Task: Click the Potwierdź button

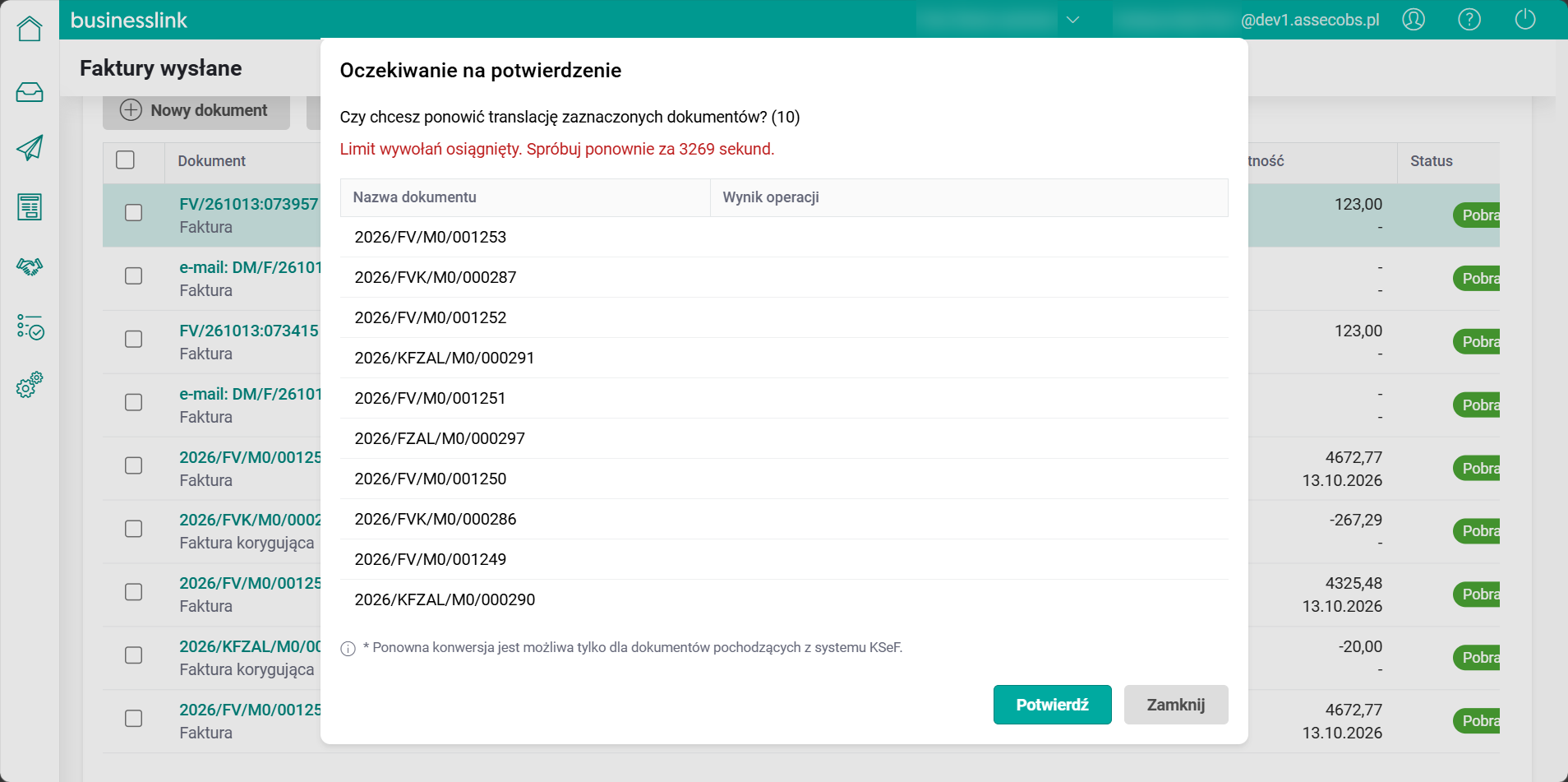Action: pyautogui.click(x=1052, y=705)
